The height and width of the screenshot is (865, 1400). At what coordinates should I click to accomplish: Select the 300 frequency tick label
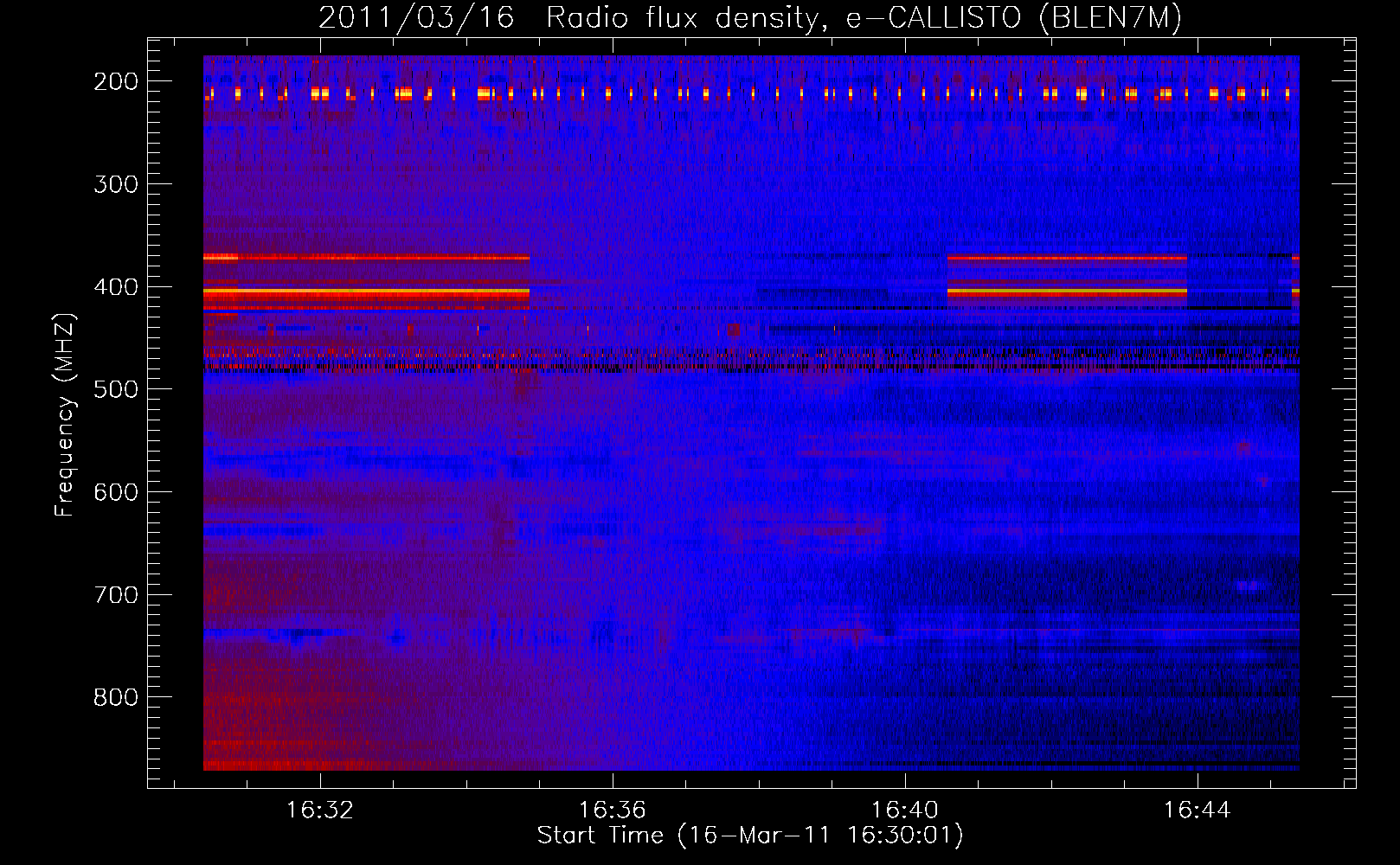(x=116, y=184)
